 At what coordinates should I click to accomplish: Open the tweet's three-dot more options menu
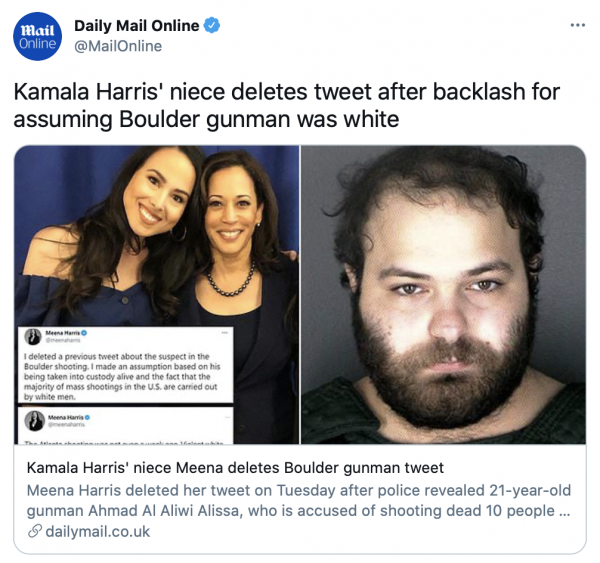[577, 25]
